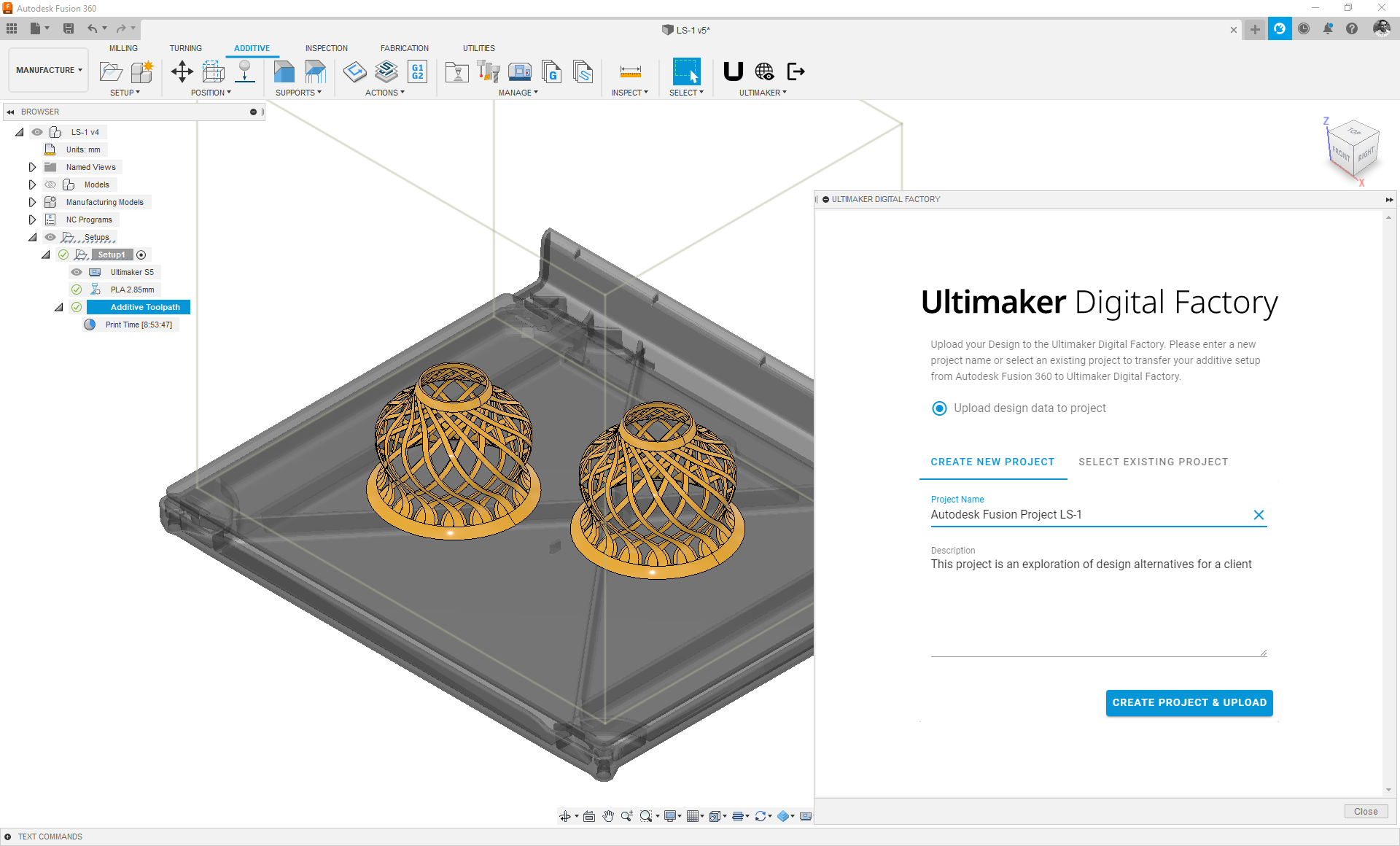Click into the Project Name field

[x=1086, y=515]
